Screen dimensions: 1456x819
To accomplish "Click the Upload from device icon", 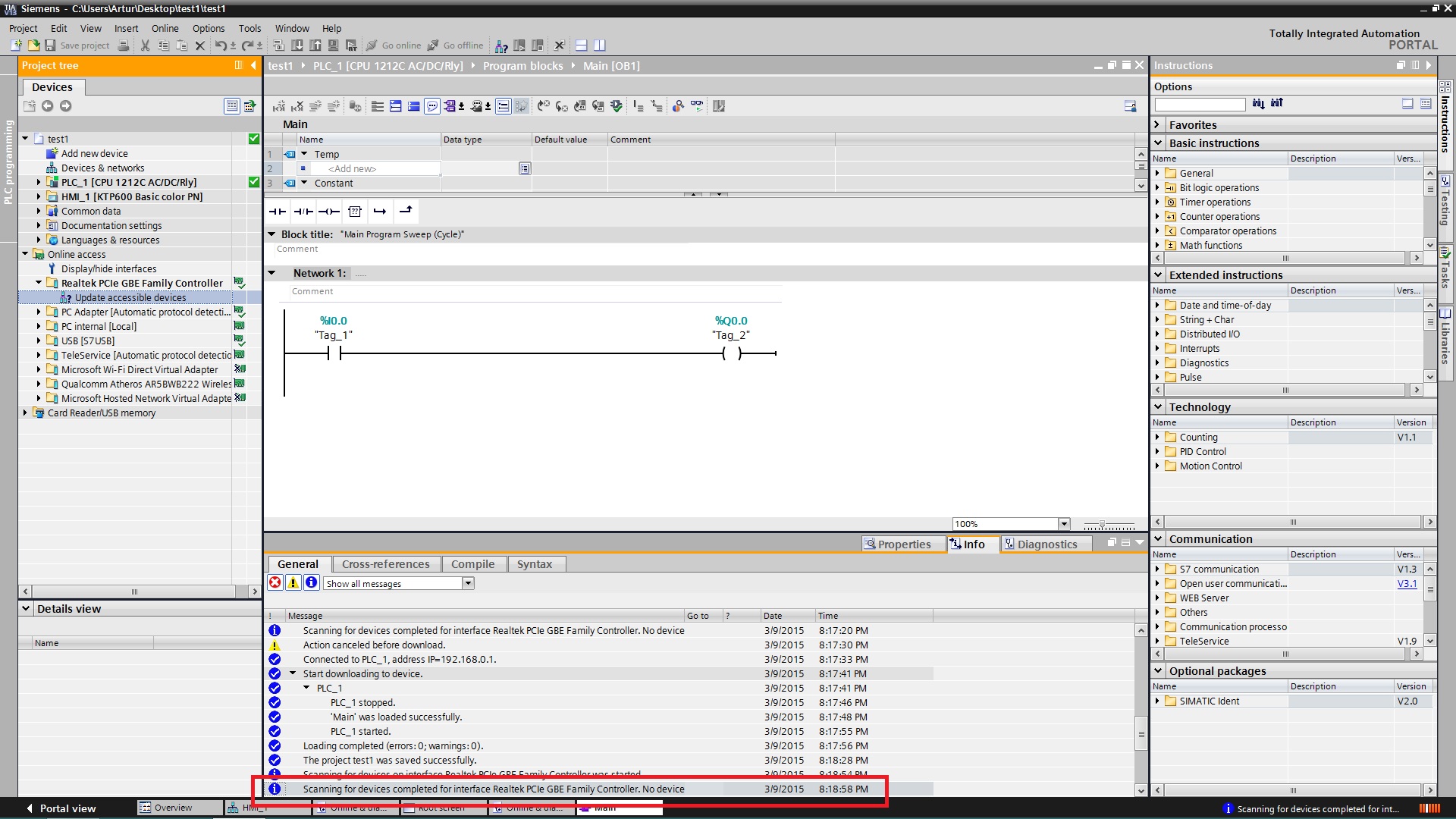I will pos(315,45).
